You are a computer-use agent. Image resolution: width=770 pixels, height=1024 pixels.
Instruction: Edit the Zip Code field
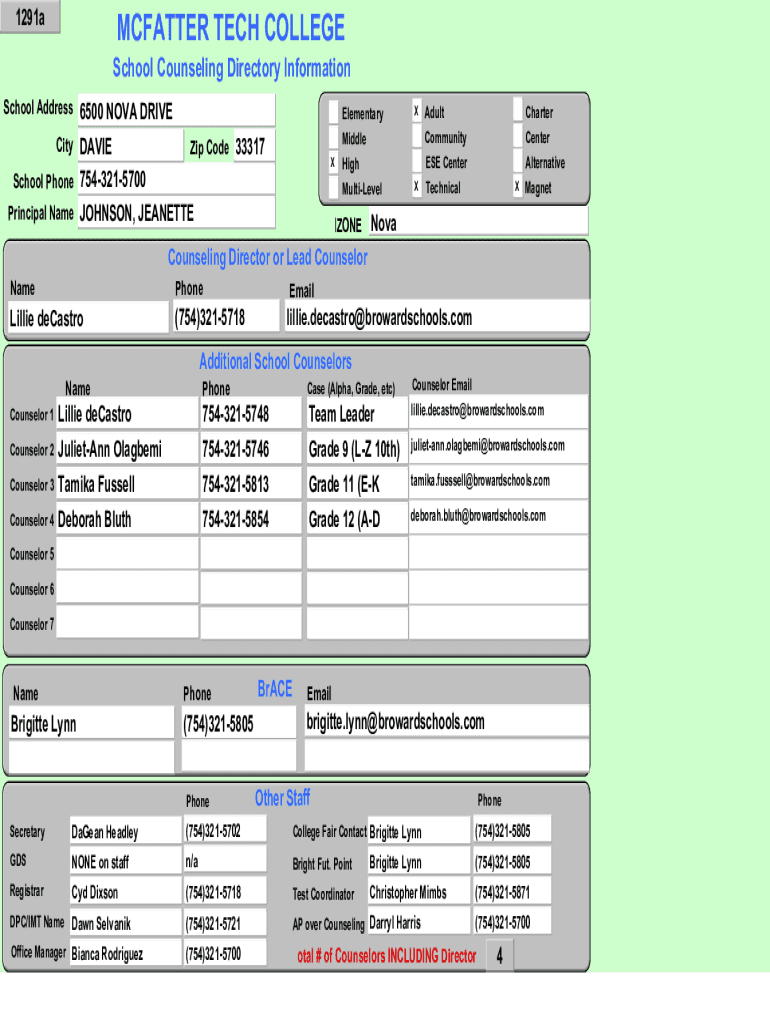253,147
